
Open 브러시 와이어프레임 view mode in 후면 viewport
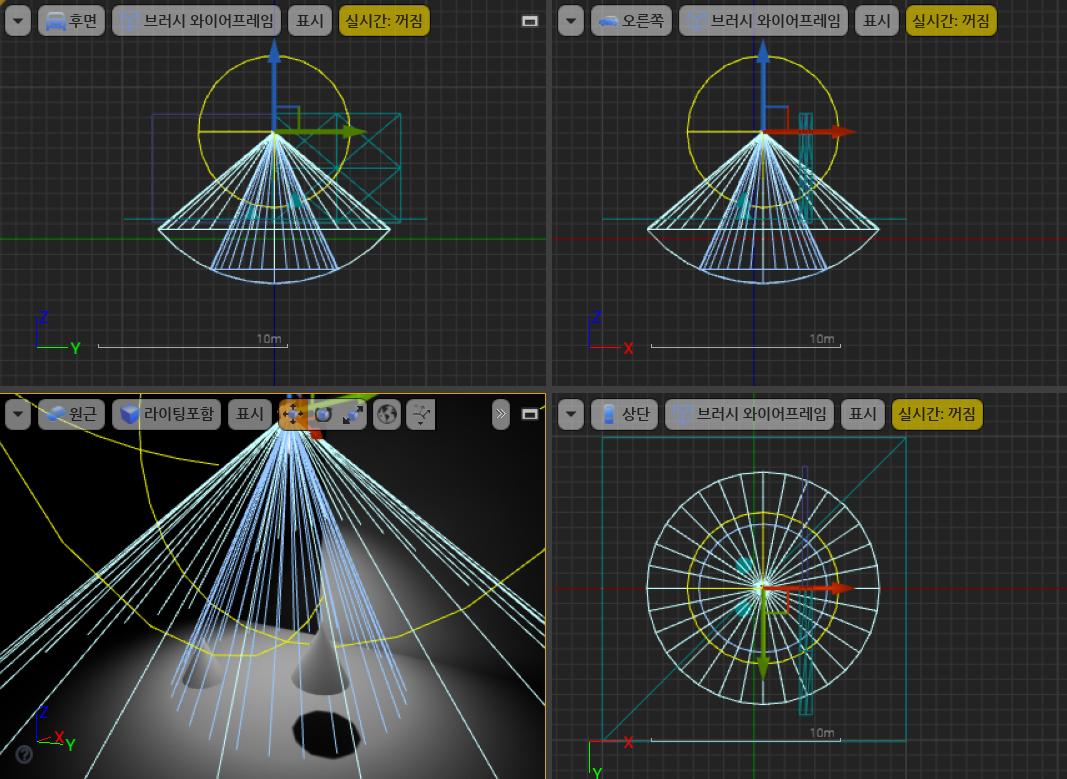[x=197, y=21]
